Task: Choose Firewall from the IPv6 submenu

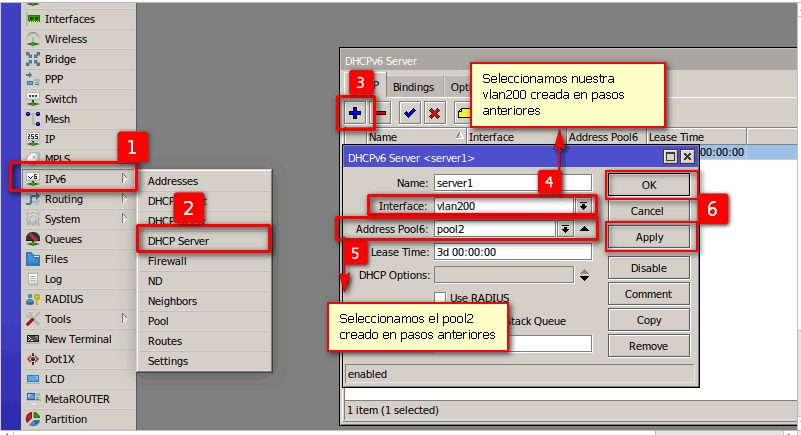Action: click(x=167, y=260)
